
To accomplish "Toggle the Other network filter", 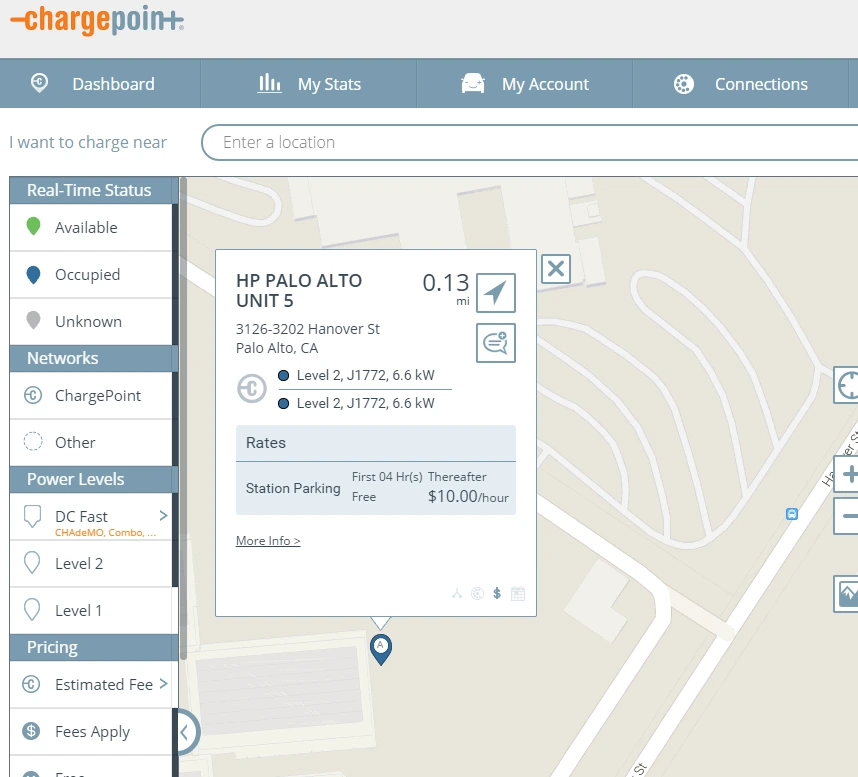I will (x=91, y=442).
